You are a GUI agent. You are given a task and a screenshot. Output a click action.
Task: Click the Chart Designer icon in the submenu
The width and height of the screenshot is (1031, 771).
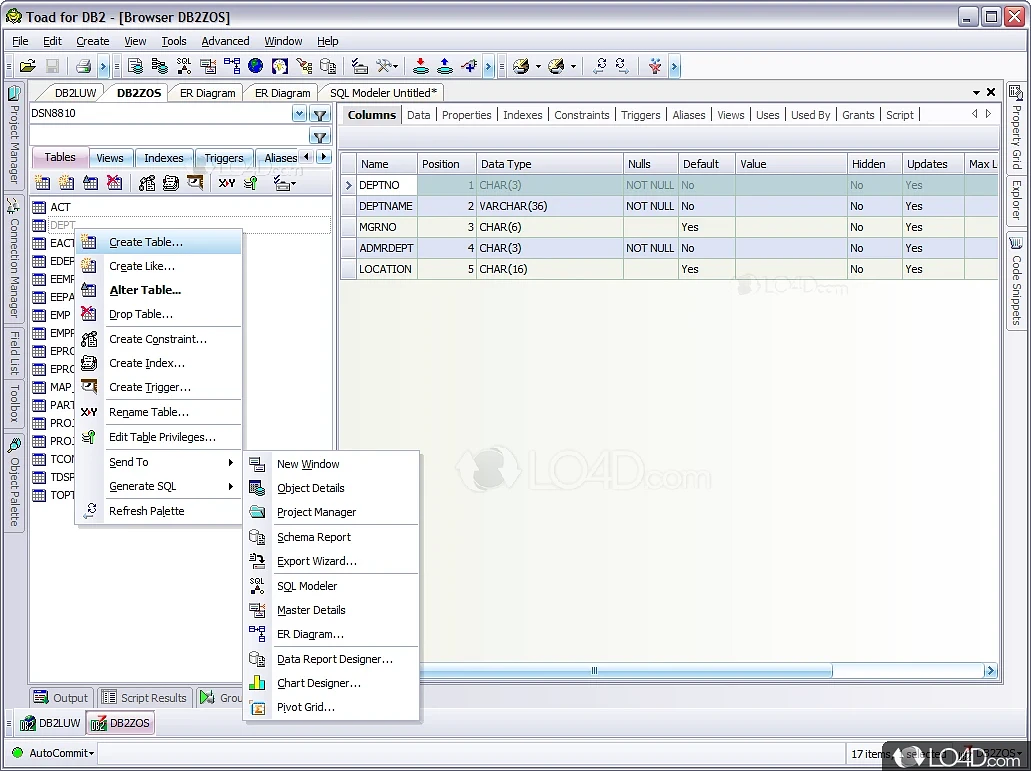(x=258, y=683)
